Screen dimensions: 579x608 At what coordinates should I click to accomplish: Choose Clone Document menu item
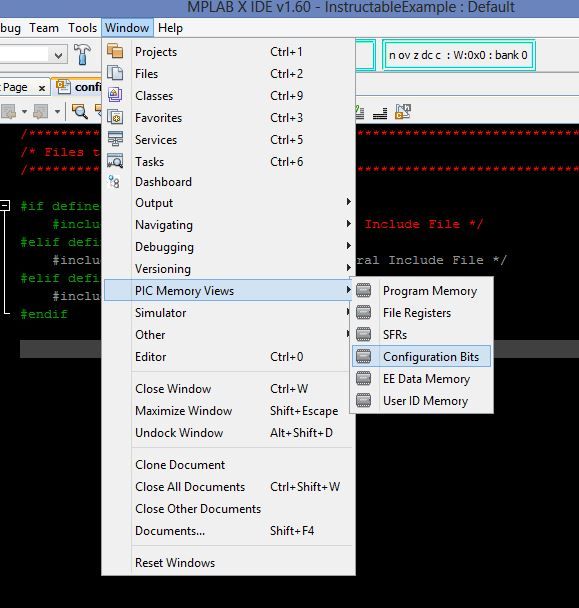point(229,464)
